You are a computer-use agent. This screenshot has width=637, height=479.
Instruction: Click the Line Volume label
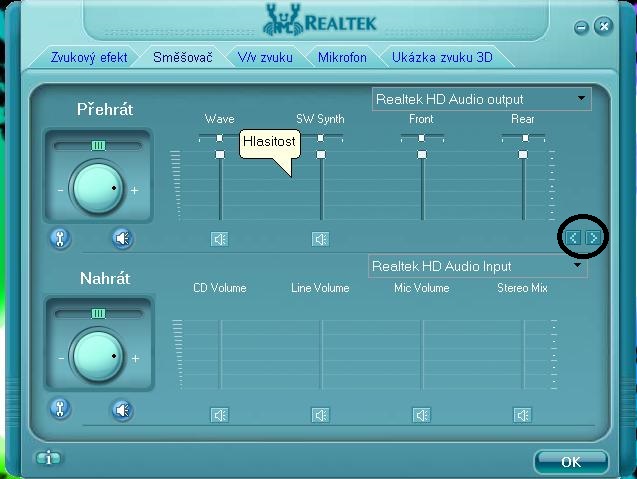(x=320, y=288)
